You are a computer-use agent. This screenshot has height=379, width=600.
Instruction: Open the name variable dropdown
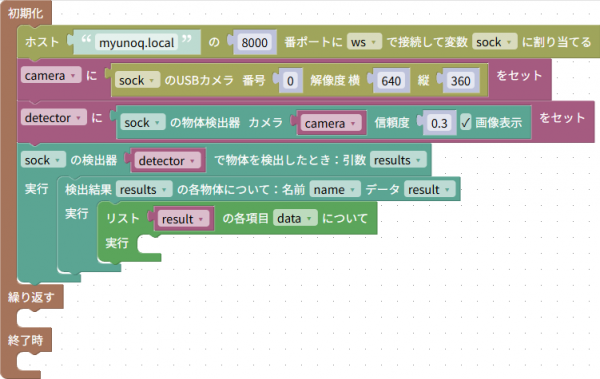click(335, 190)
